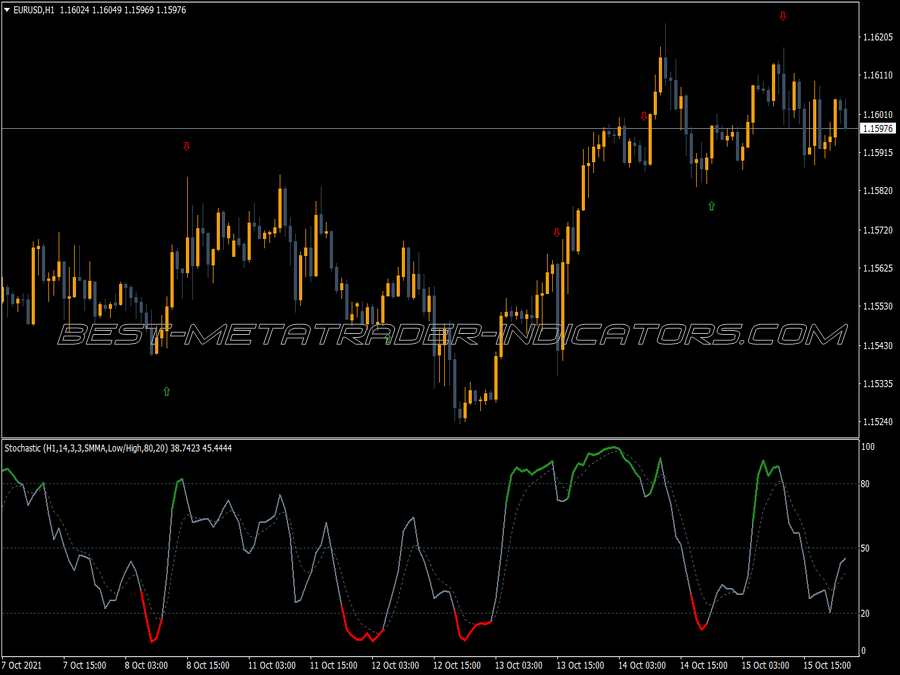The image size is (900, 675).
Task: Click the 11 Oct 15:00 time label
Action: [x=333, y=666]
